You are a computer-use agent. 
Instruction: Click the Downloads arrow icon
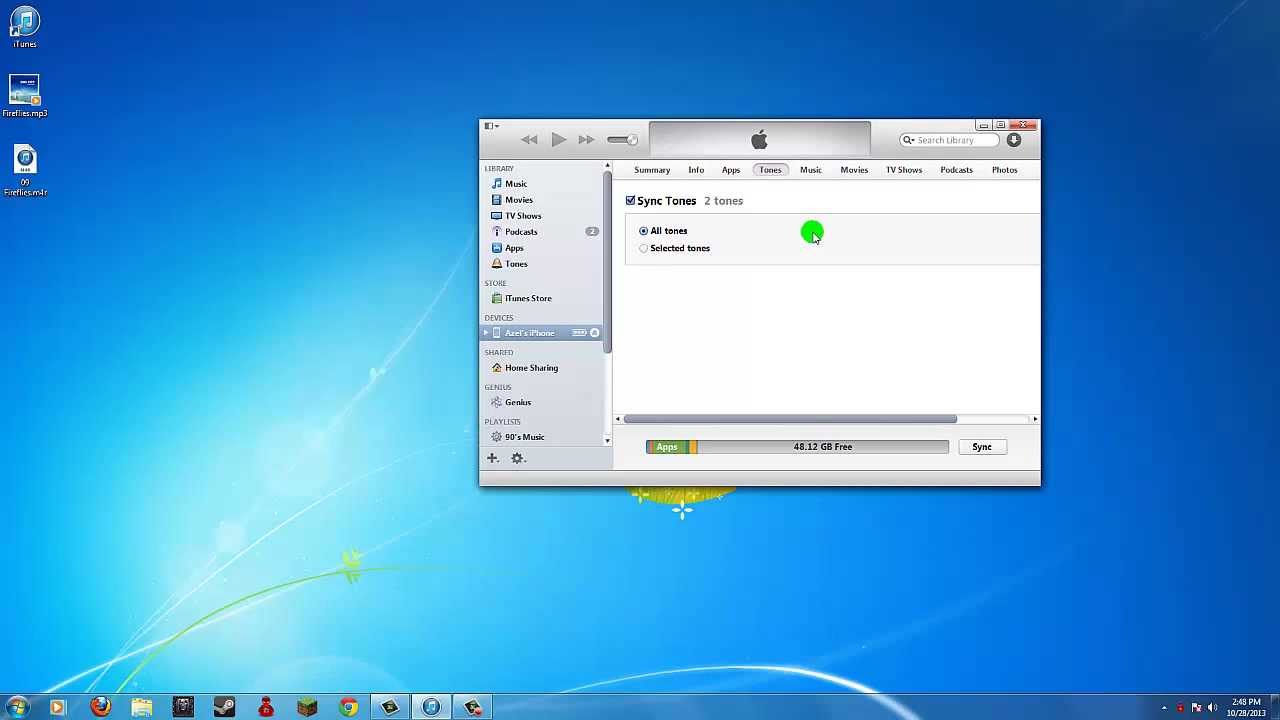(1014, 140)
